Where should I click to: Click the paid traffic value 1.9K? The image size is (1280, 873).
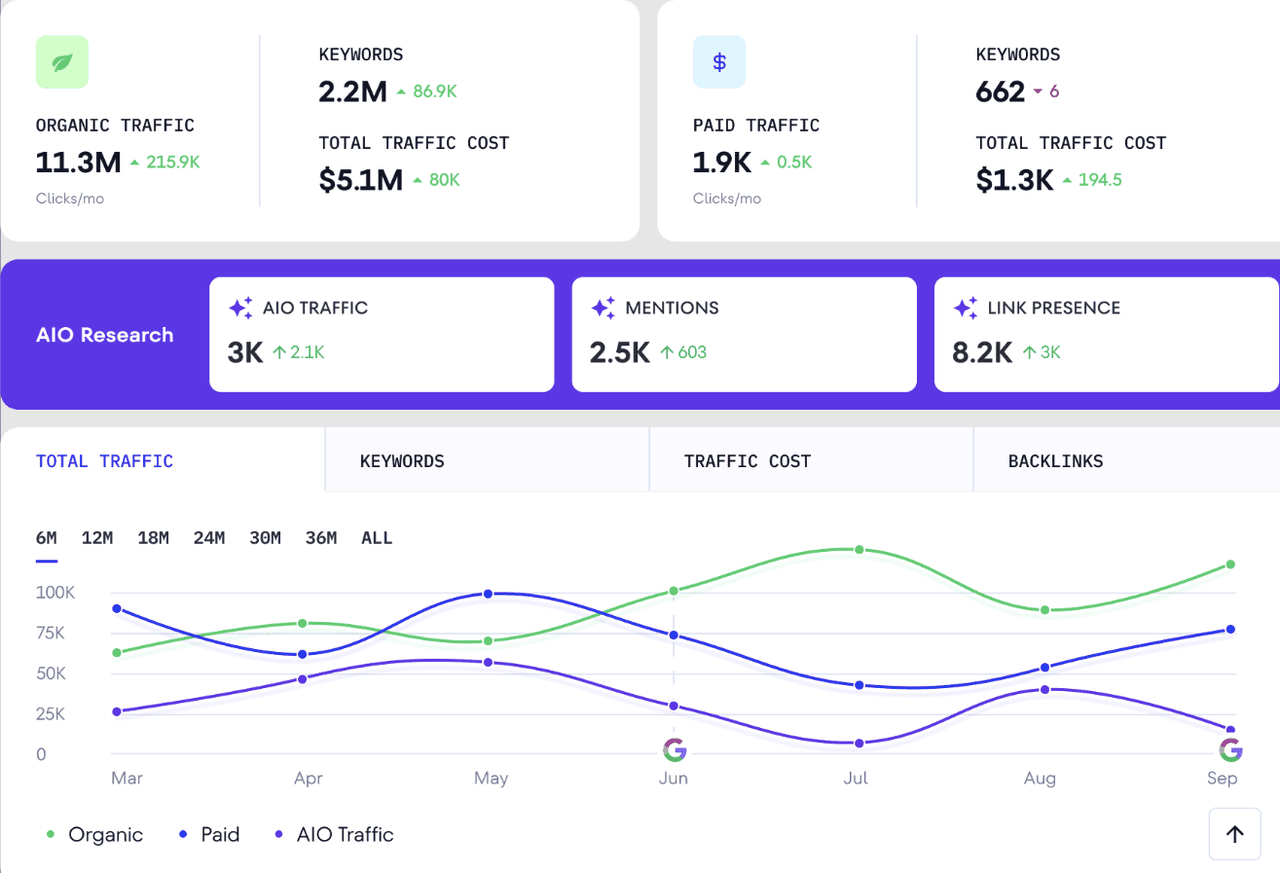click(722, 162)
